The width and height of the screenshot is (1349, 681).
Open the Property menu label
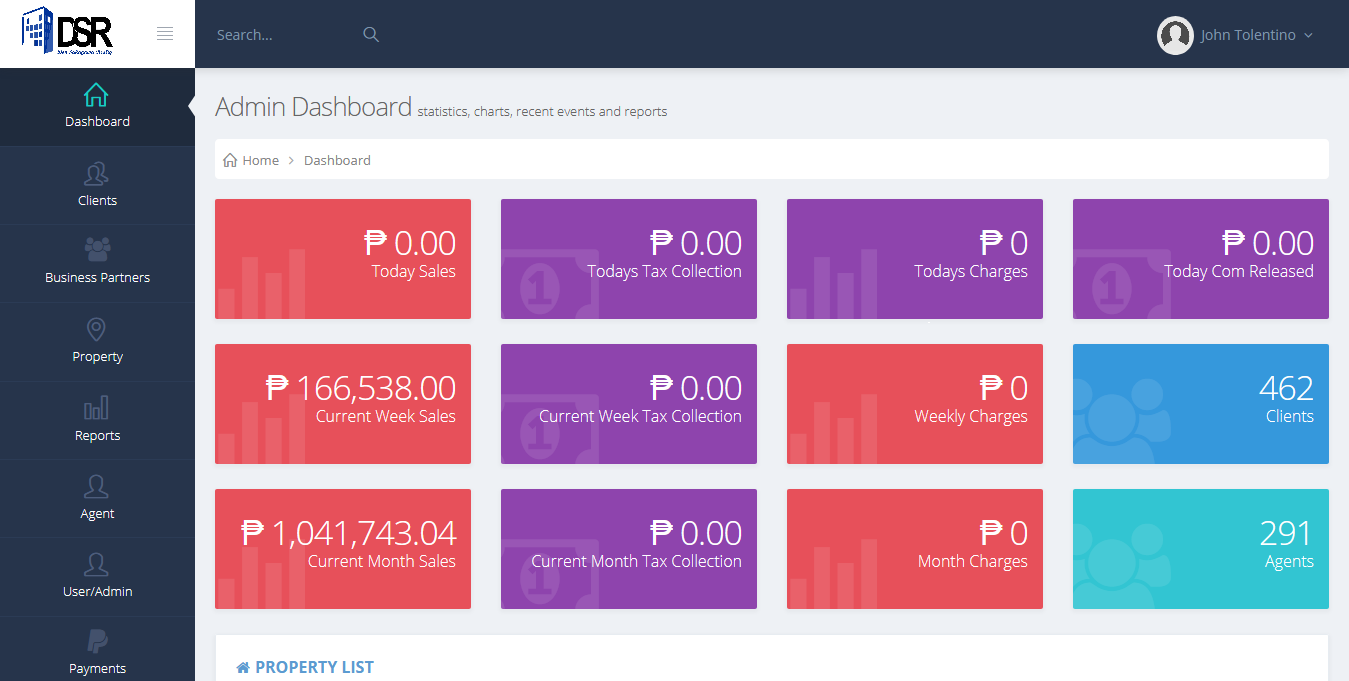point(97,356)
